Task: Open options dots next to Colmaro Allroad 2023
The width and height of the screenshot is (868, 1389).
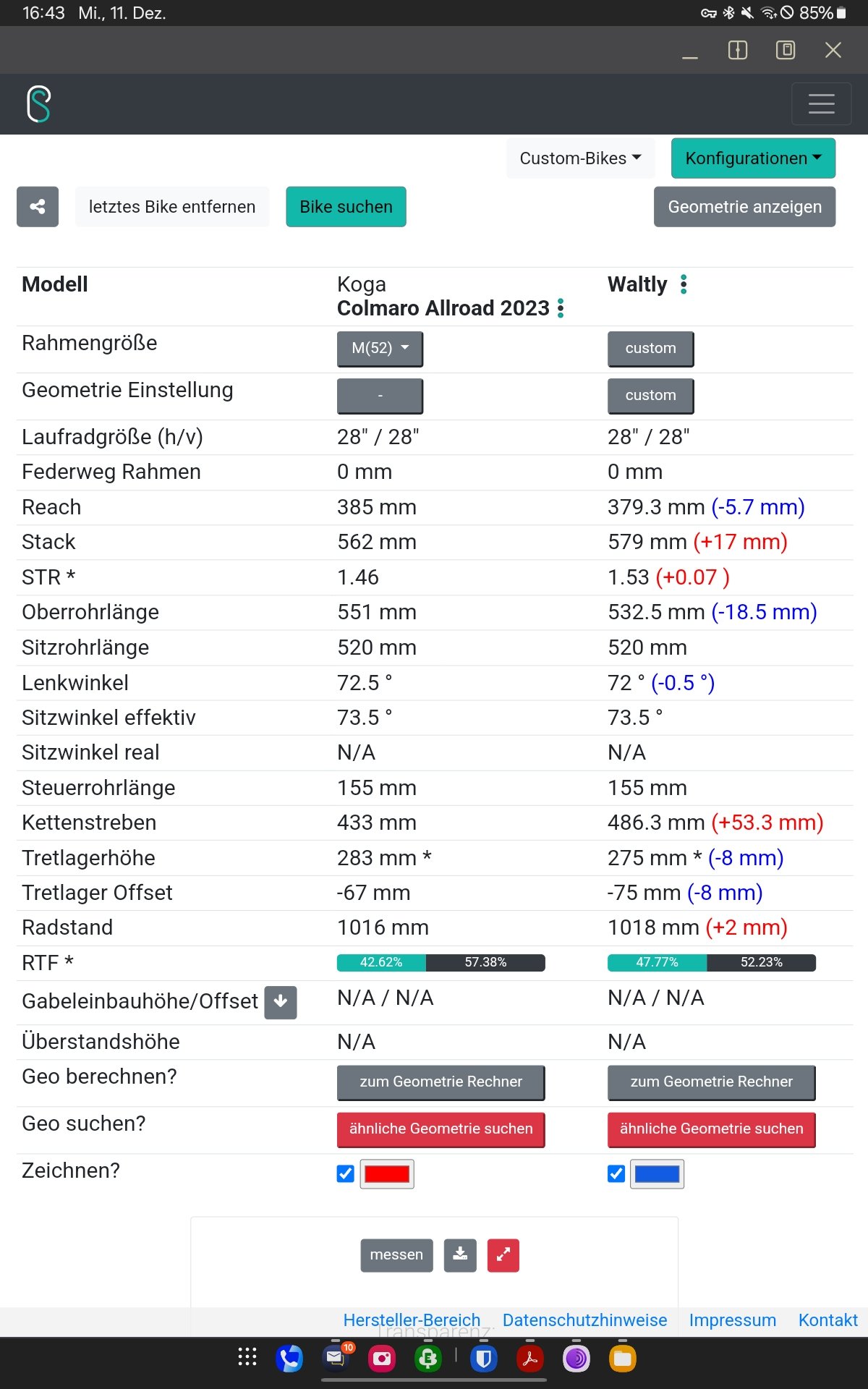Action: (561, 309)
